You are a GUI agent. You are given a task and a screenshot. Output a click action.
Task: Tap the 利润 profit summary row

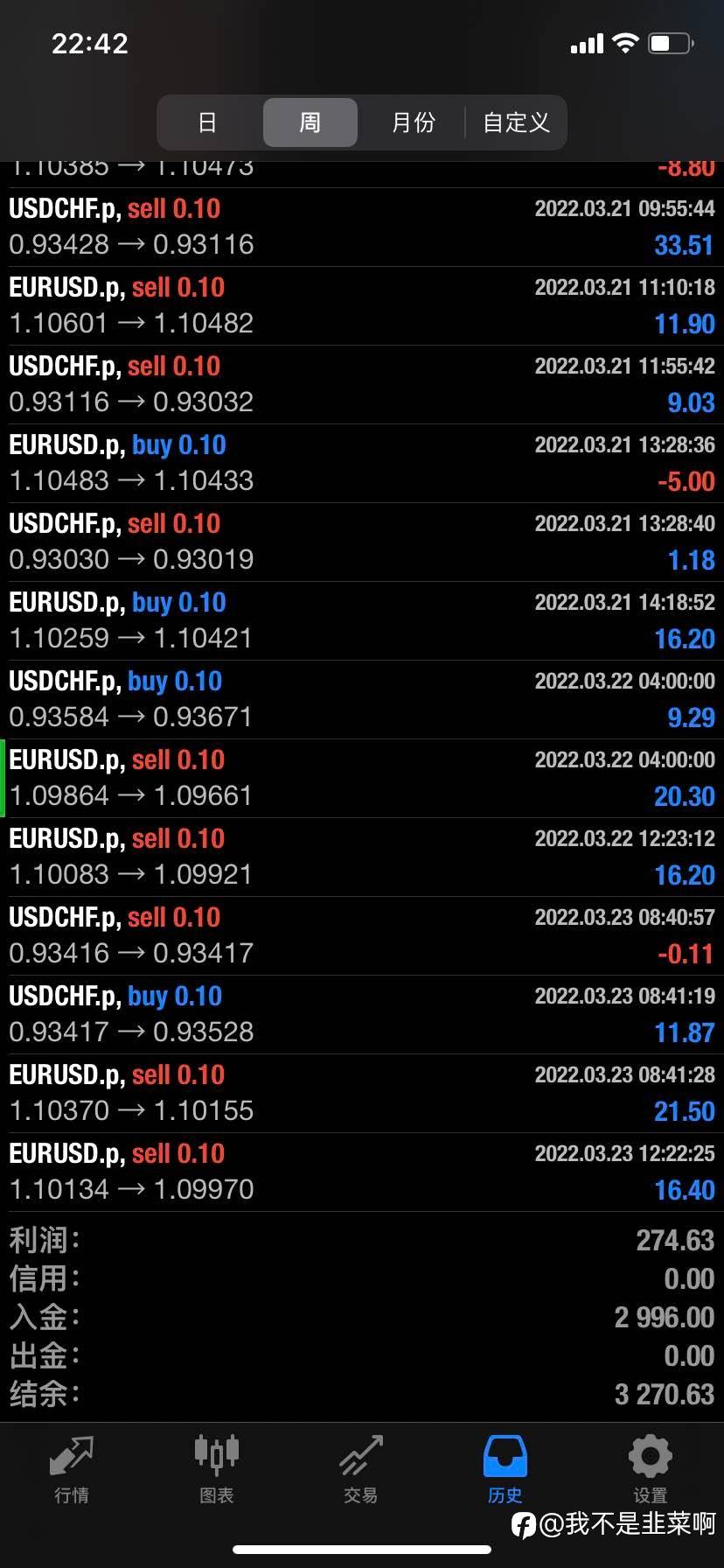tap(362, 1240)
